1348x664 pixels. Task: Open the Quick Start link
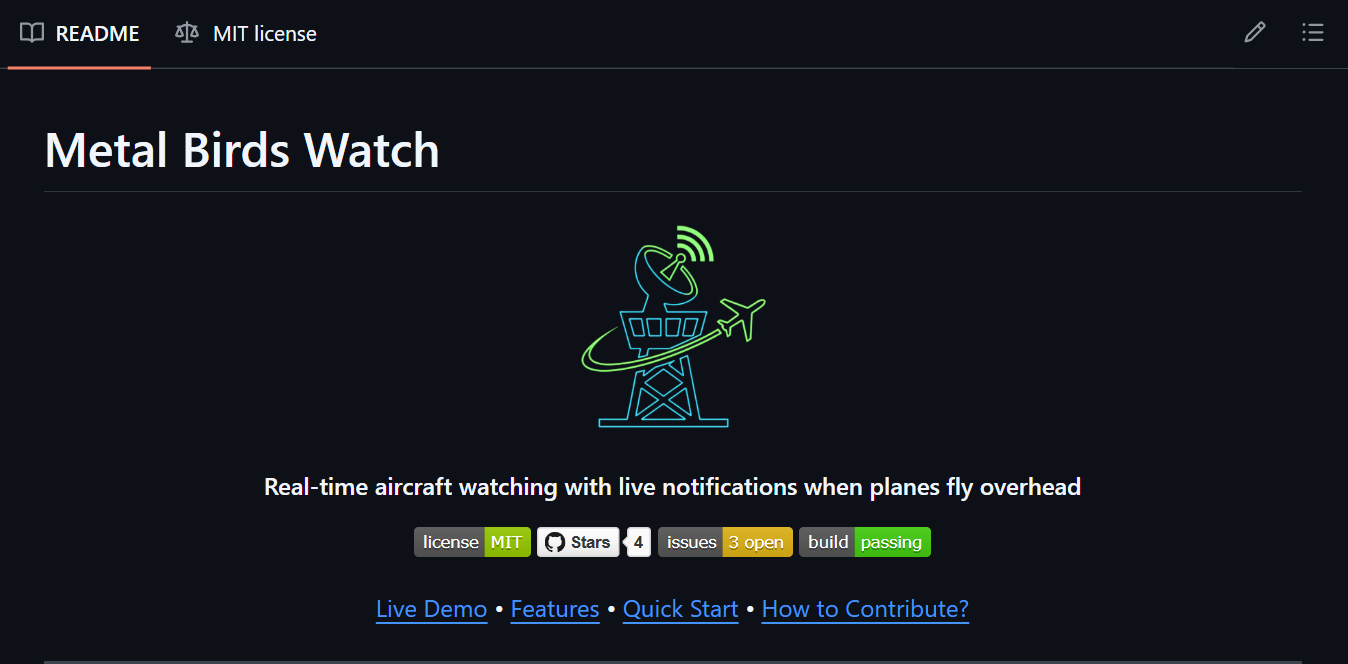[x=681, y=609]
